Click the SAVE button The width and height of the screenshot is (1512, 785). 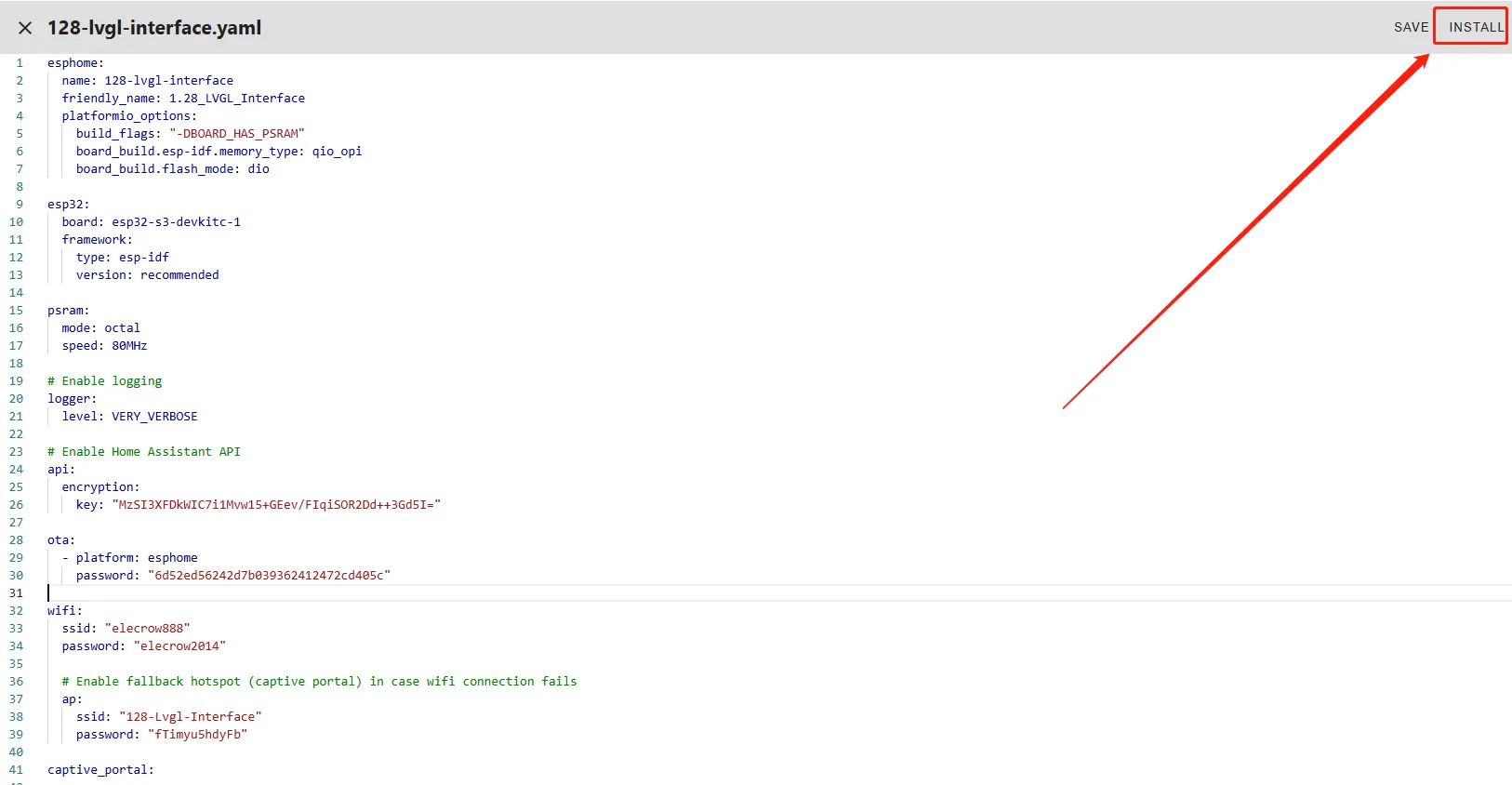pos(1410,27)
